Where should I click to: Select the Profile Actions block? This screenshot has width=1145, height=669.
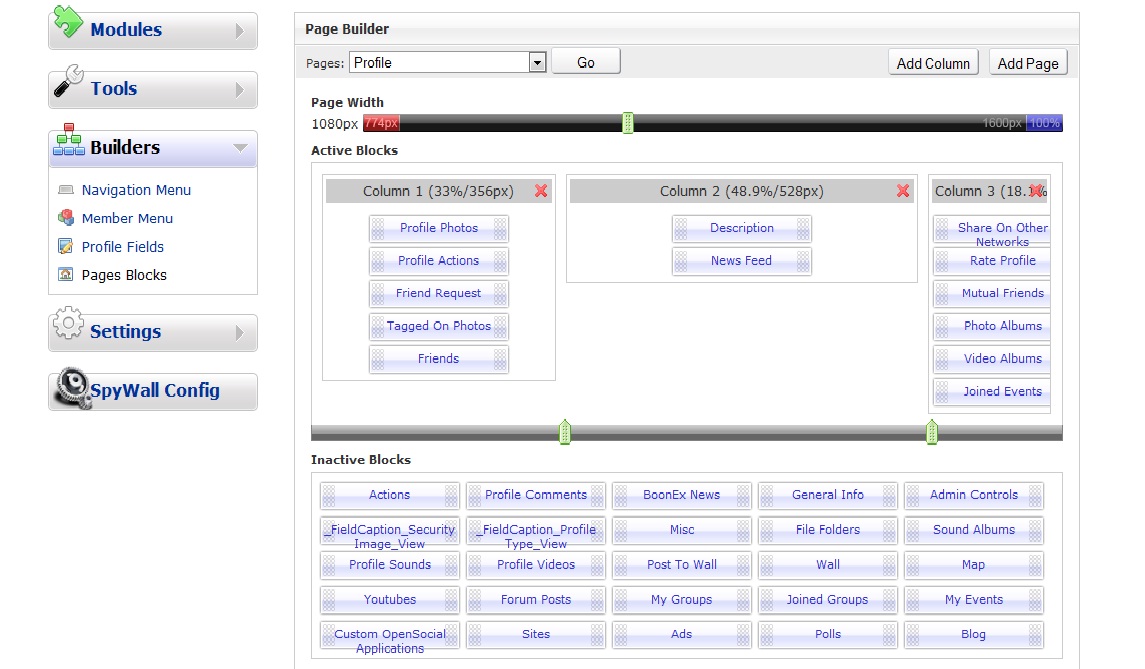[x=438, y=261]
